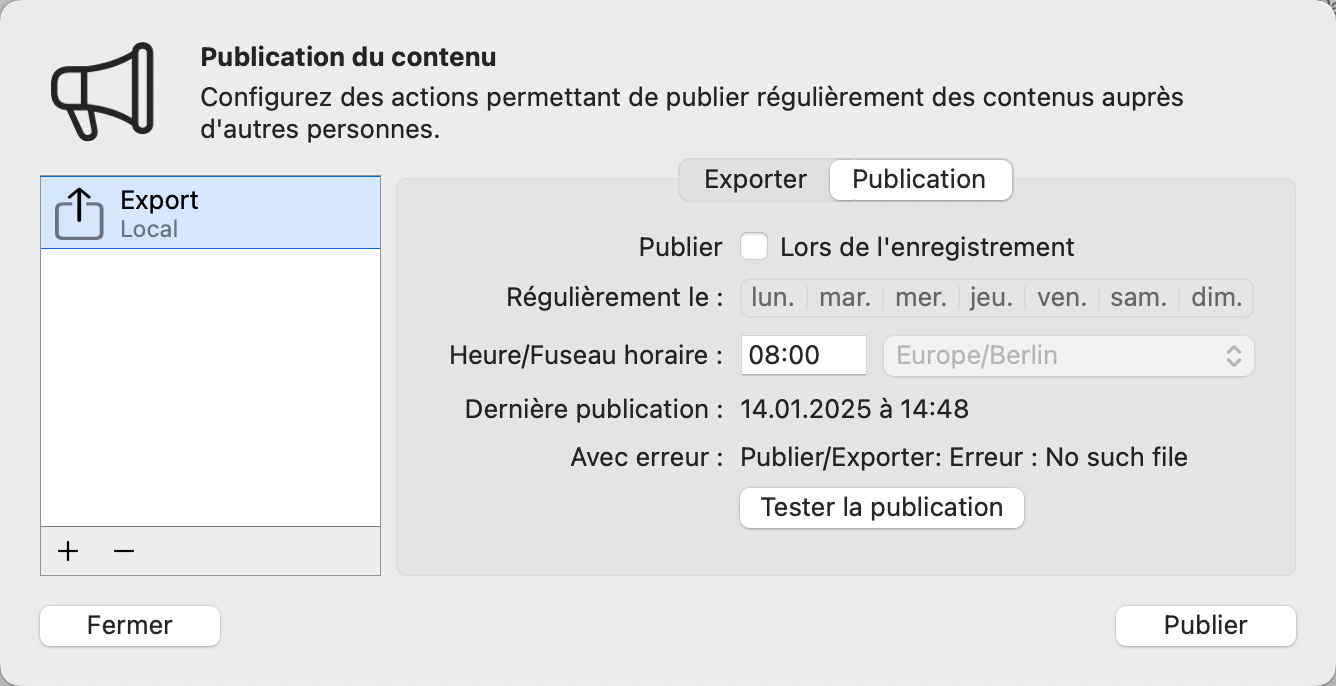Screen dimensions: 1336x686
Task: Switch to the Publication tab
Action: tap(920, 179)
